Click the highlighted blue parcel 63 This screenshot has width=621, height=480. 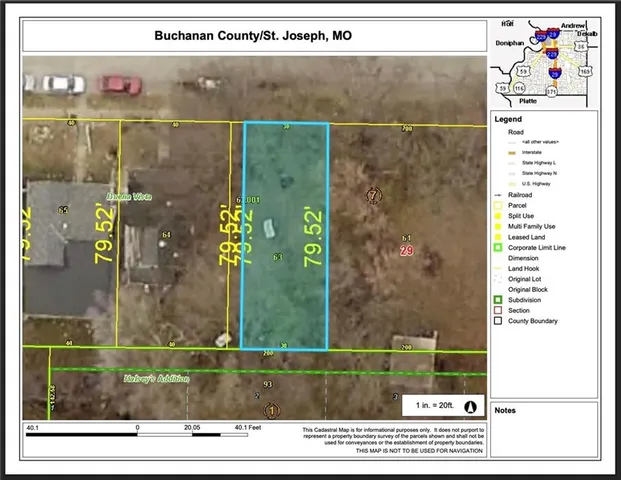point(286,236)
